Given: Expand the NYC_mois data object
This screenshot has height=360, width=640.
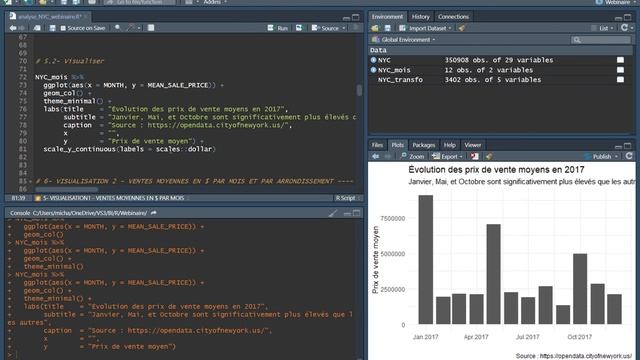Looking at the screenshot, I should tap(373, 70).
